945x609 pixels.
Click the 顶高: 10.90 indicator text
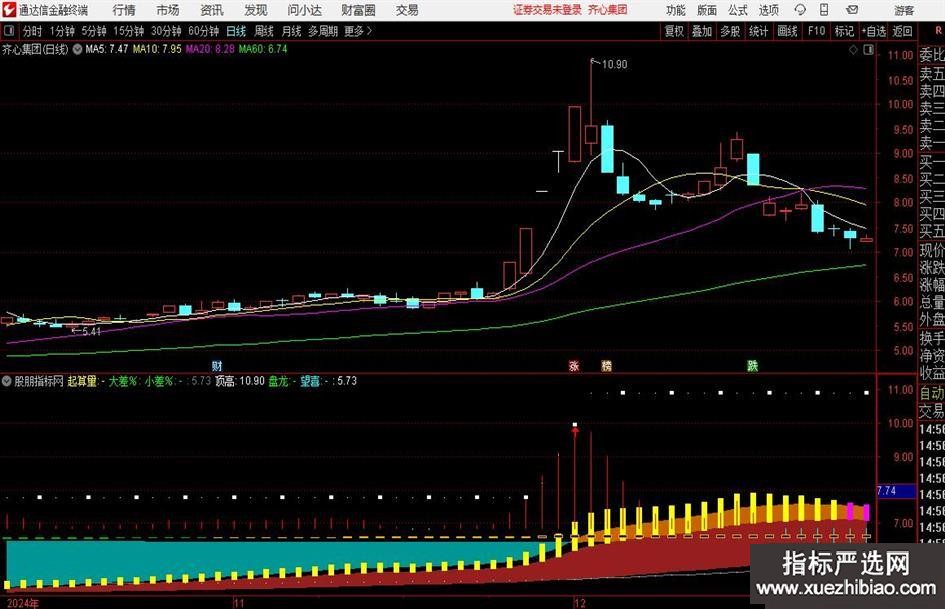(x=240, y=381)
